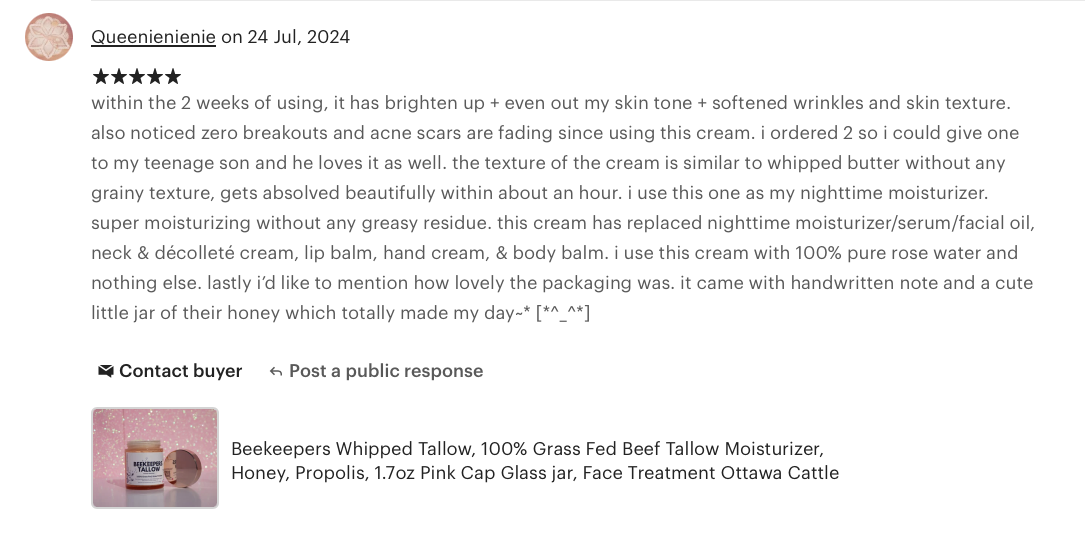Open the Queenienienie profile link

pos(153,37)
